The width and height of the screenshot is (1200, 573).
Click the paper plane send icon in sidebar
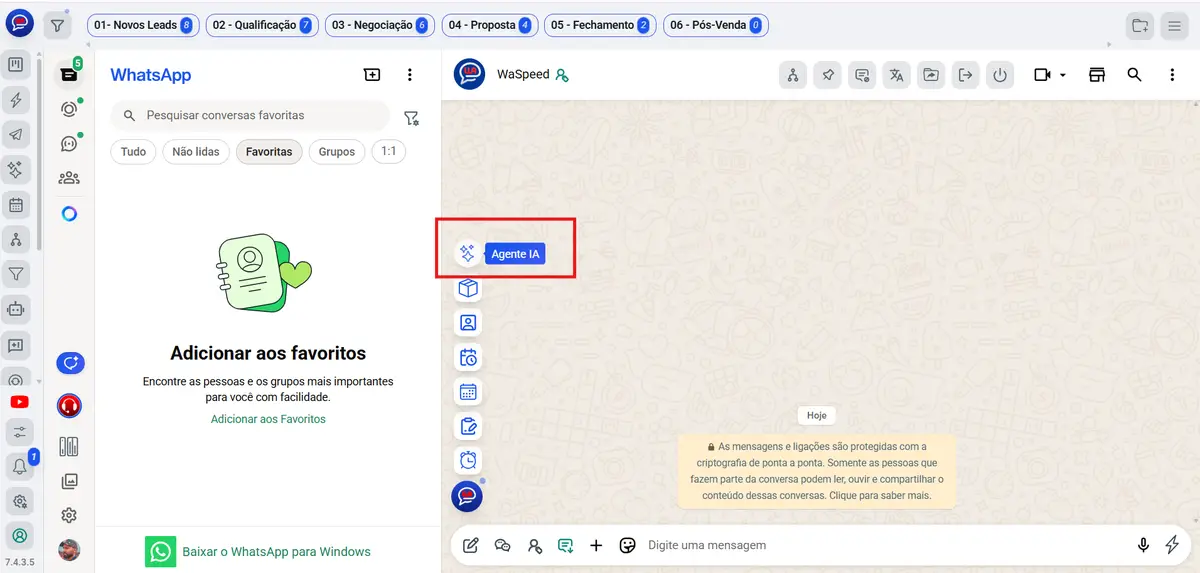[x=16, y=135]
